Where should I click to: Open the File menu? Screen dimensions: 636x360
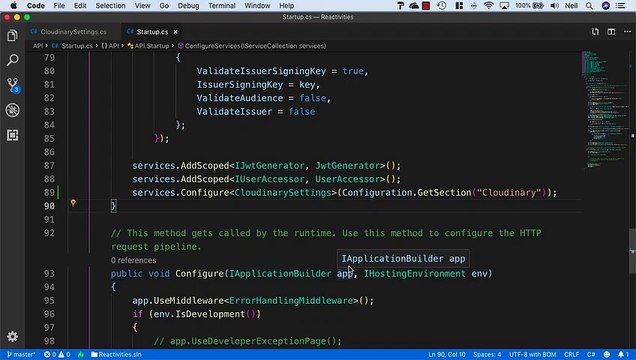[59, 6]
